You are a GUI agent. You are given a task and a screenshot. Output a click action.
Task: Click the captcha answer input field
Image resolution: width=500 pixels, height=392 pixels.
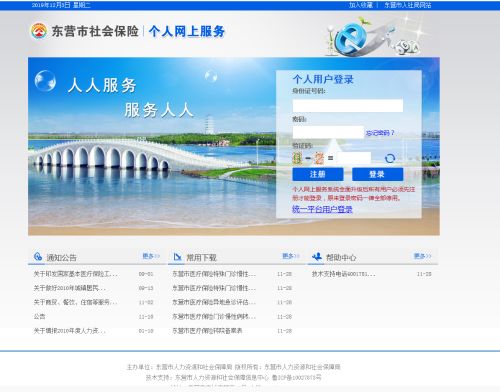point(354,158)
